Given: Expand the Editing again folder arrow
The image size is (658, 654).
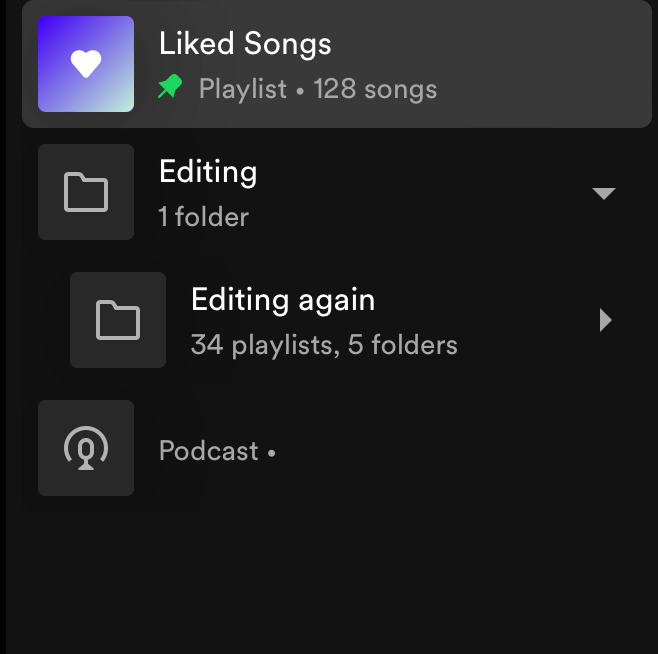Looking at the screenshot, I should coord(604,320).
